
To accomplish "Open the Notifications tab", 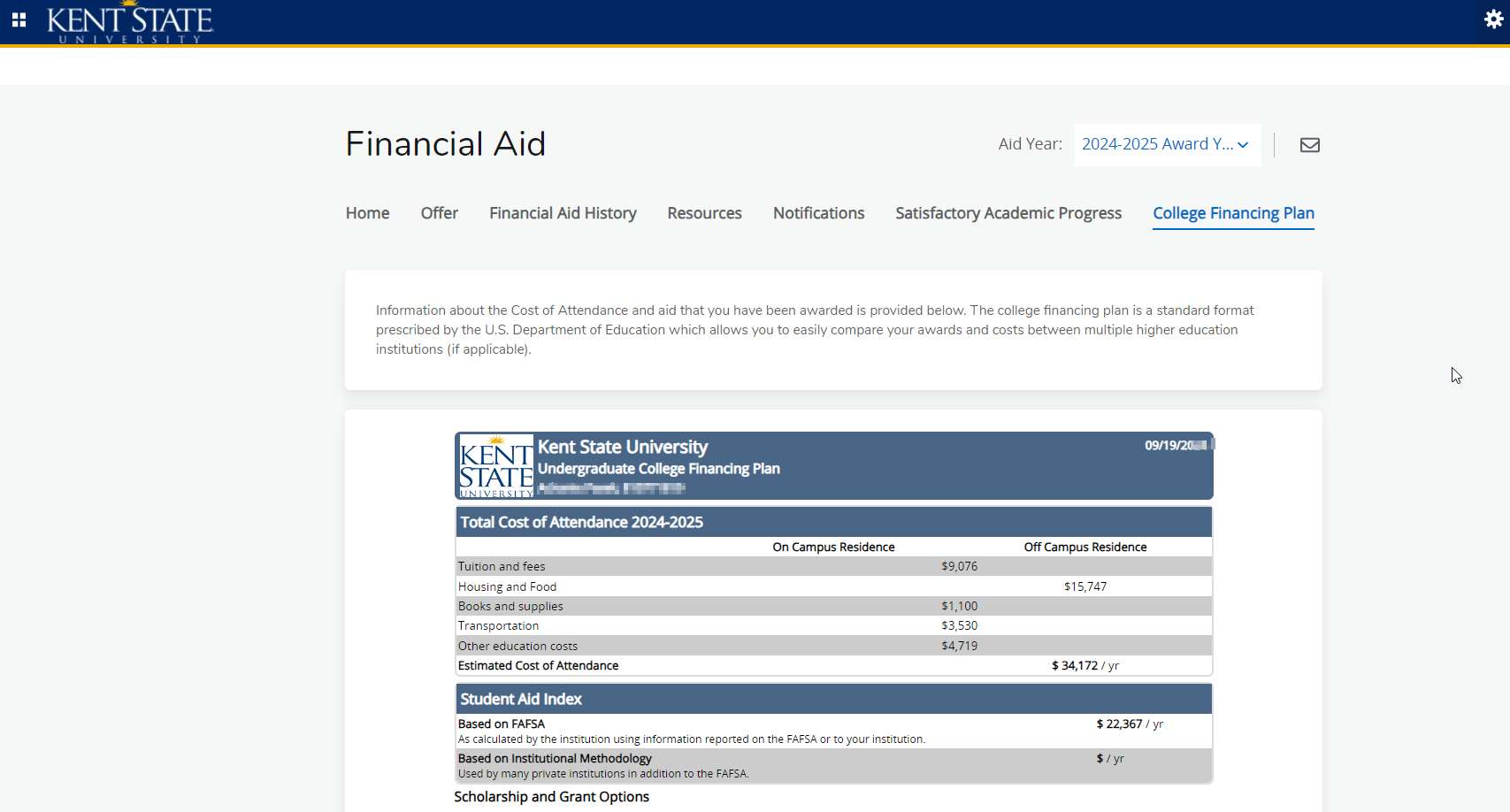I will click(818, 213).
